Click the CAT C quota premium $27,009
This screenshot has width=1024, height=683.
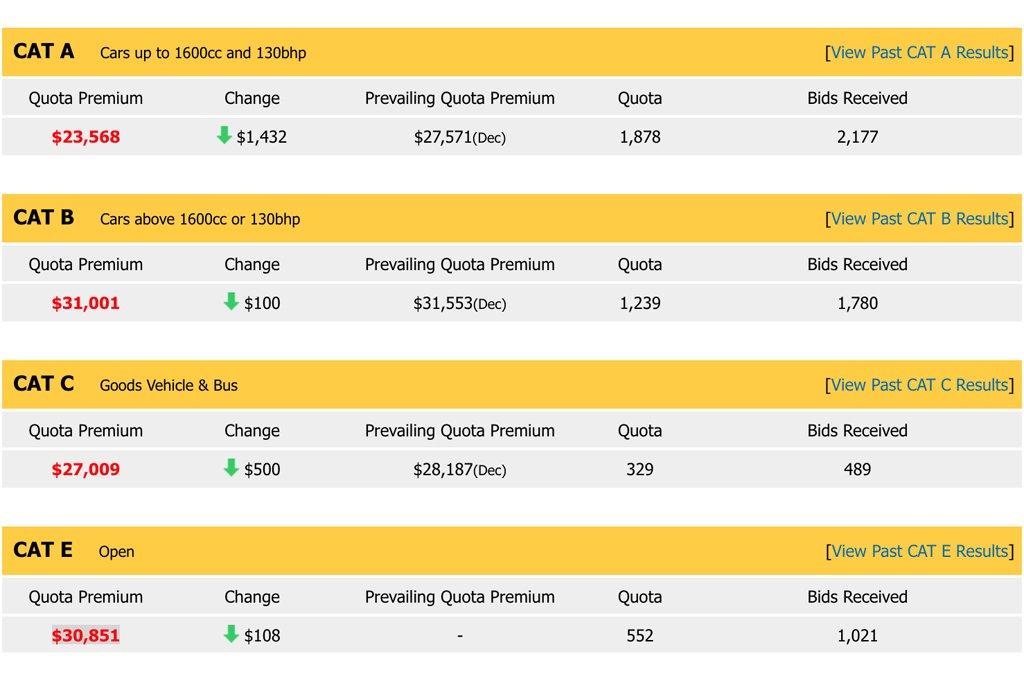[86, 469]
